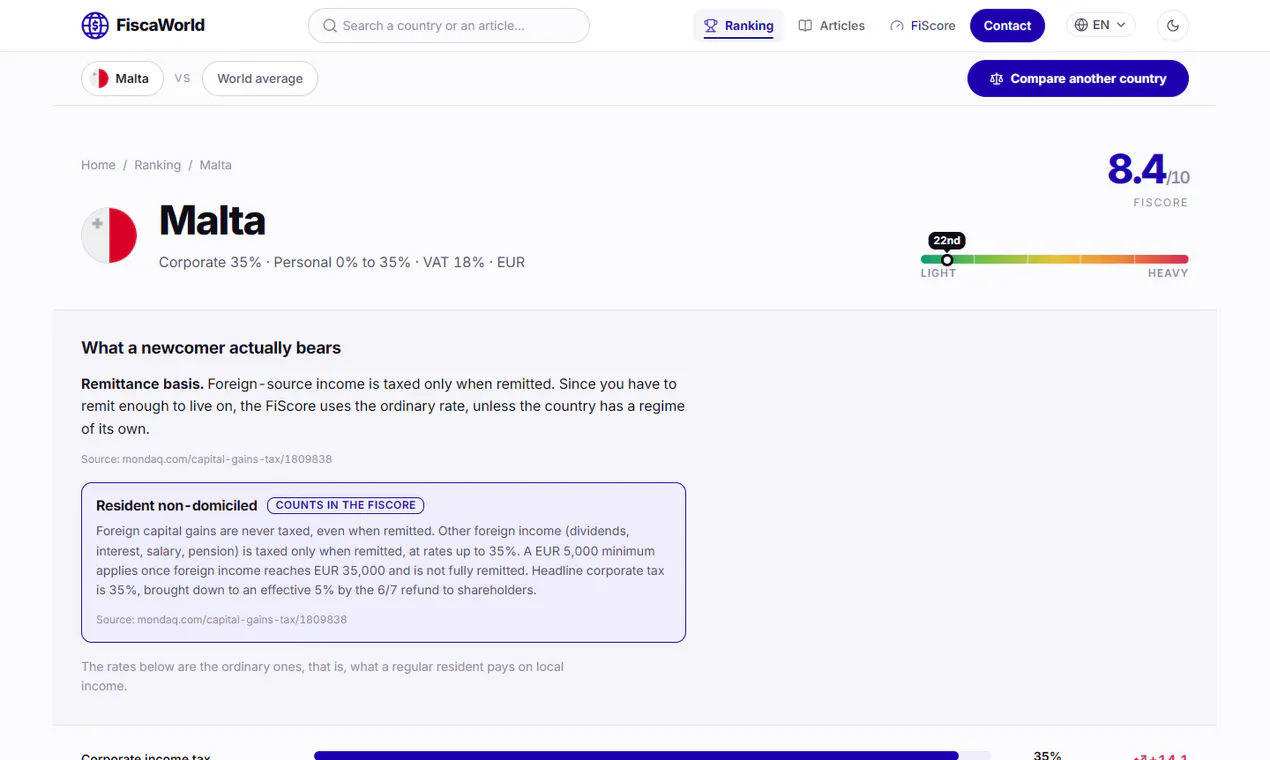Select the Malta country chip
Screen dimensions: 1270x760
pos(122,79)
